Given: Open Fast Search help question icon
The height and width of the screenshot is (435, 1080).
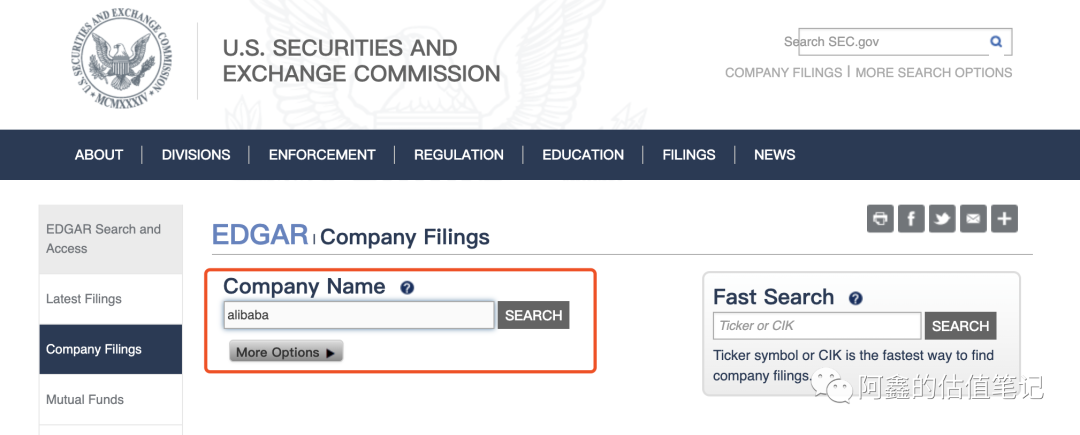Looking at the screenshot, I should point(855,298).
